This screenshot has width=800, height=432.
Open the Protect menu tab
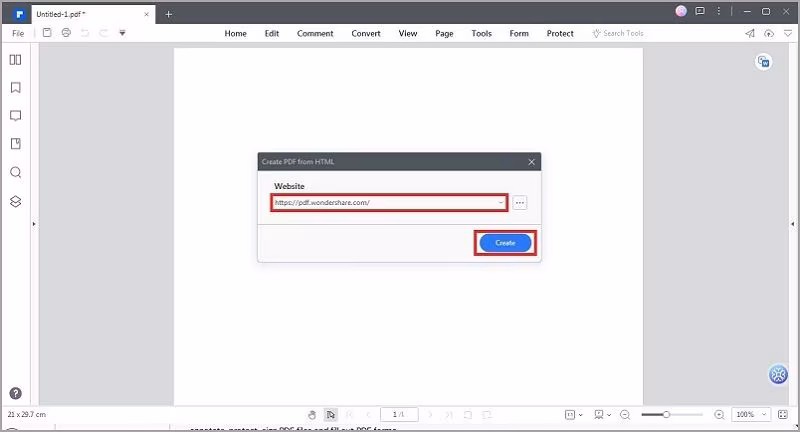click(560, 33)
